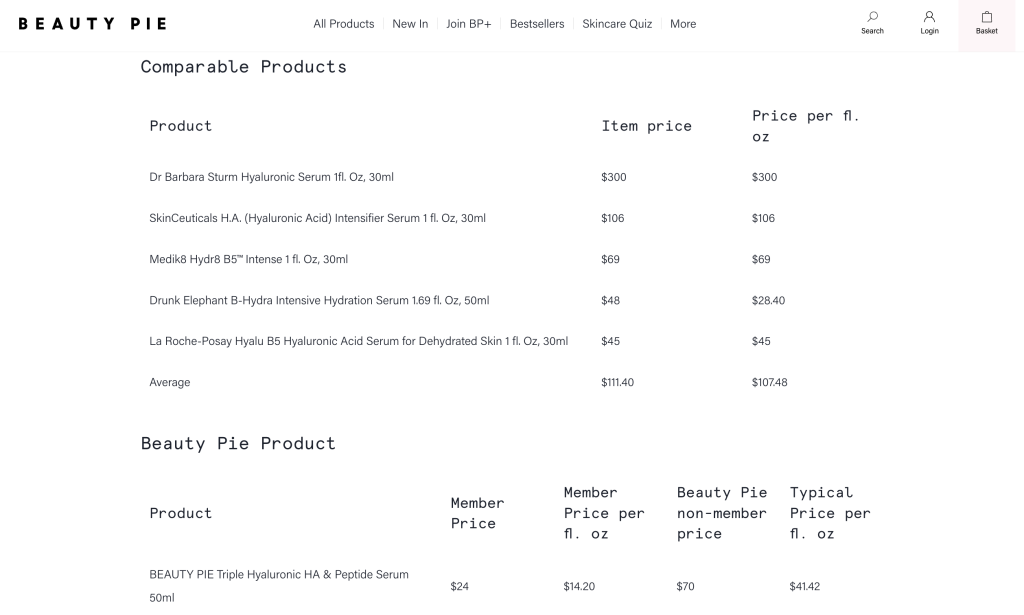Expand the More menu
Image resolution: width=1024 pixels, height=615 pixels.
tap(683, 24)
